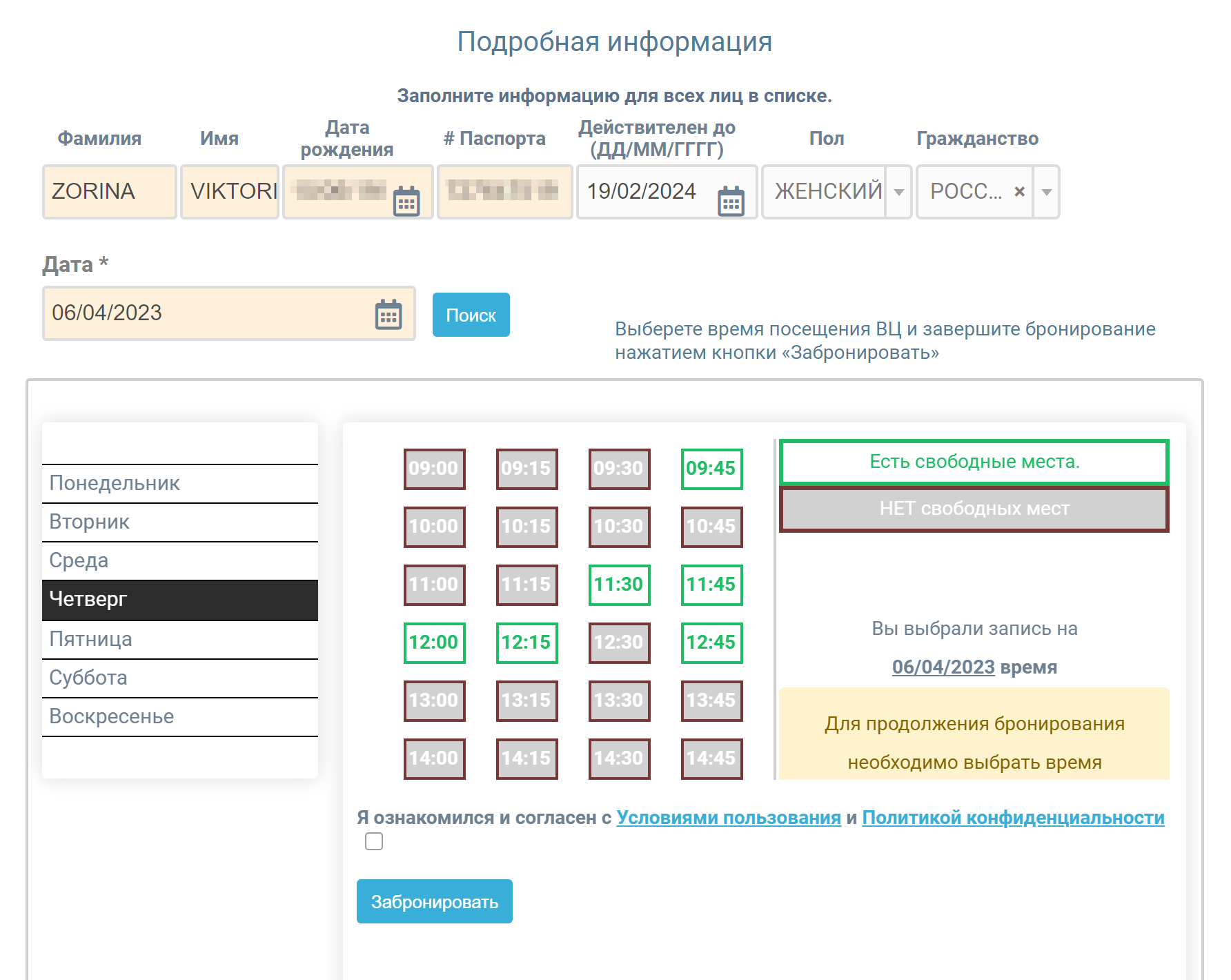
Task: Choose the available 12:00 time slot
Action: (434, 643)
